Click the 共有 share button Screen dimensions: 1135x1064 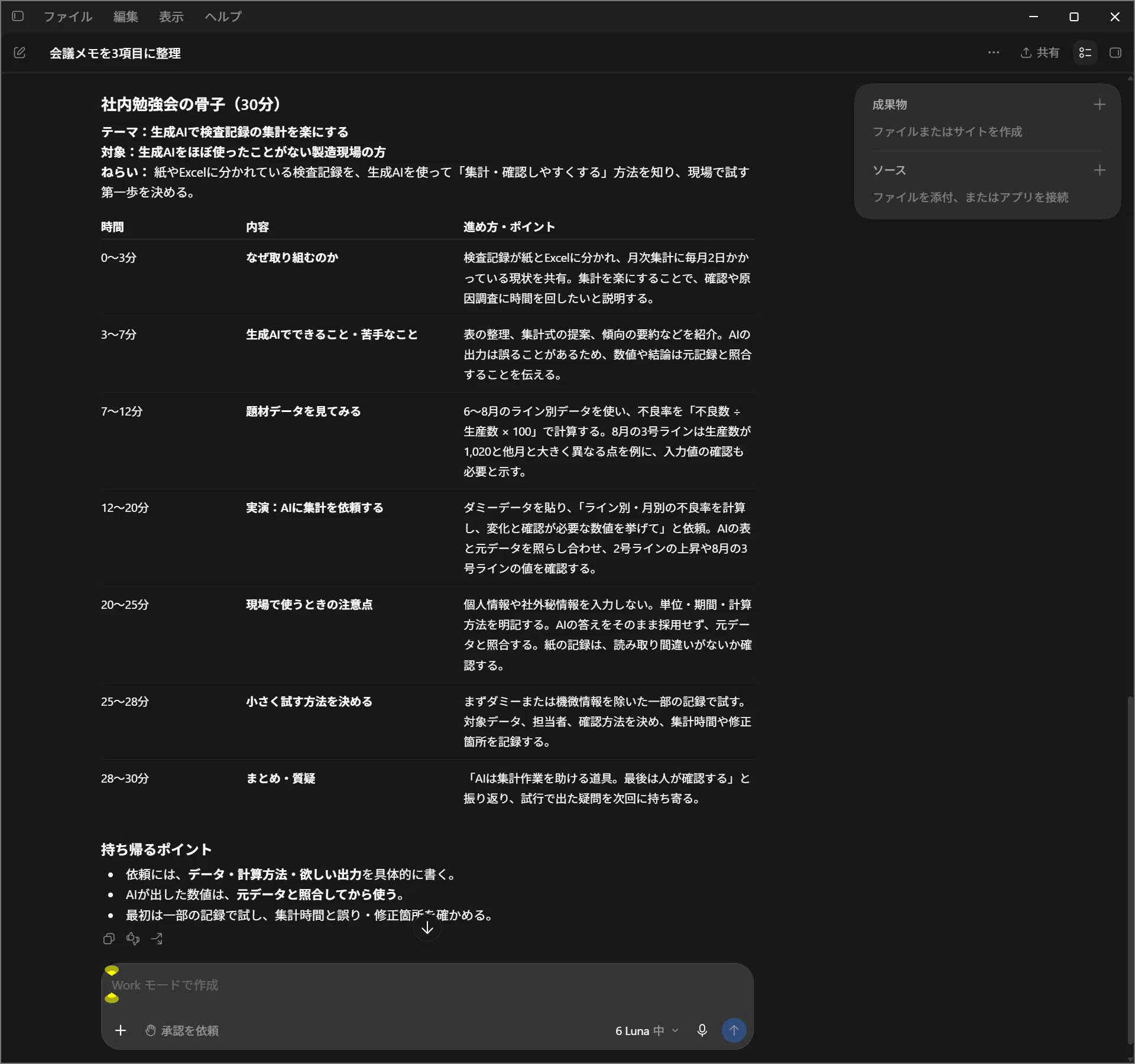click(x=1040, y=53)
